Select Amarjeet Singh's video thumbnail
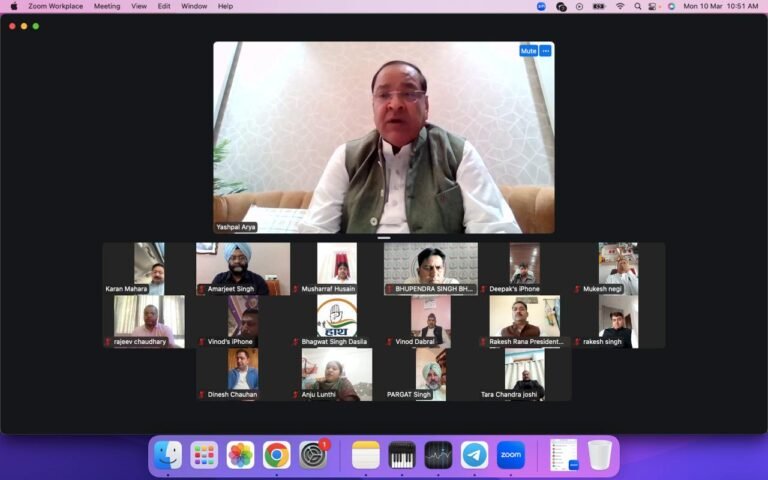 click(243, 268)
